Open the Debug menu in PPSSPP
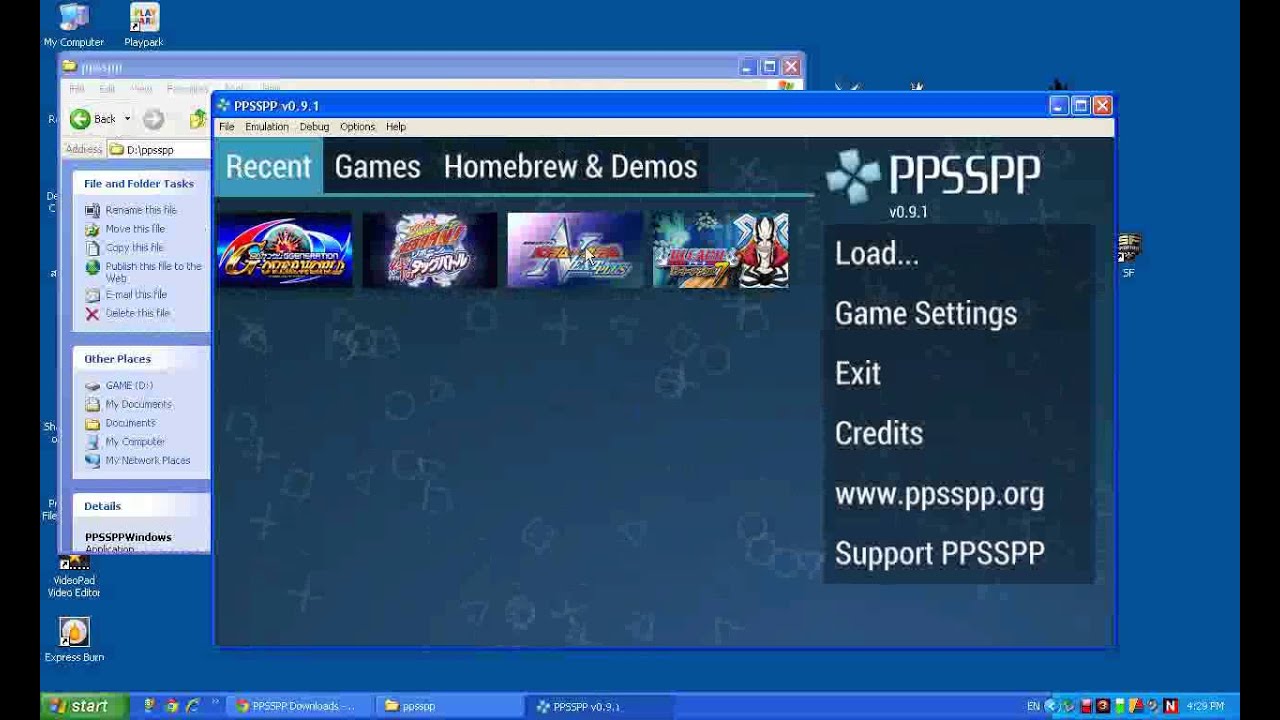The width and height of the screenshot is (1280, 720). point(314,127)
